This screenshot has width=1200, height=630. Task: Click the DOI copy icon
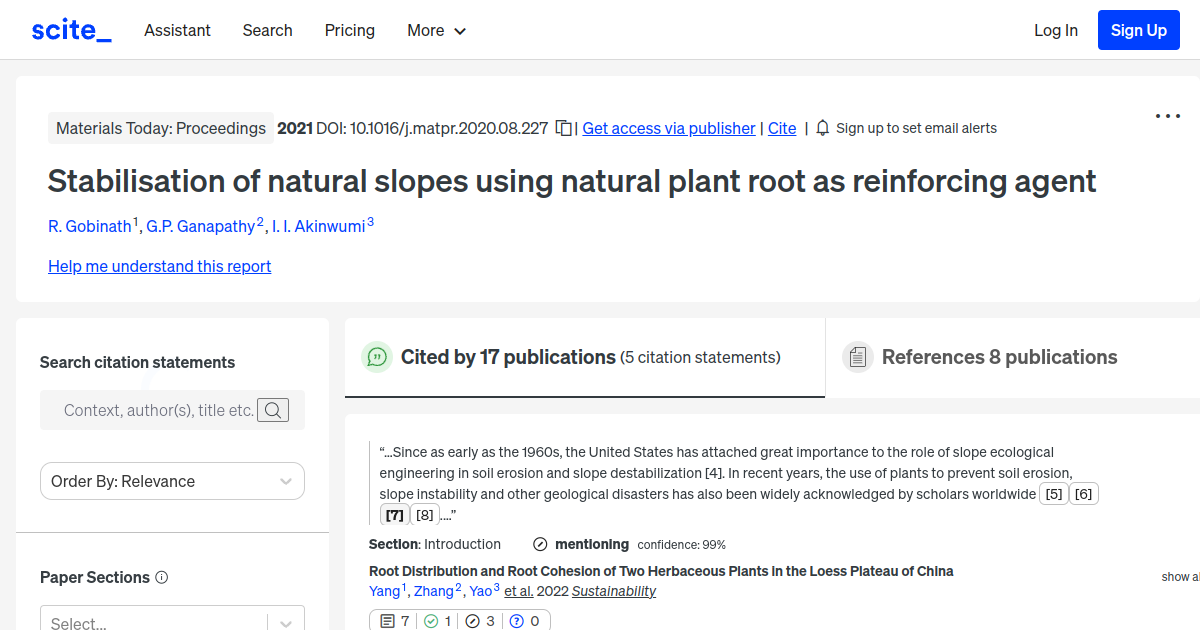point(562,128)
